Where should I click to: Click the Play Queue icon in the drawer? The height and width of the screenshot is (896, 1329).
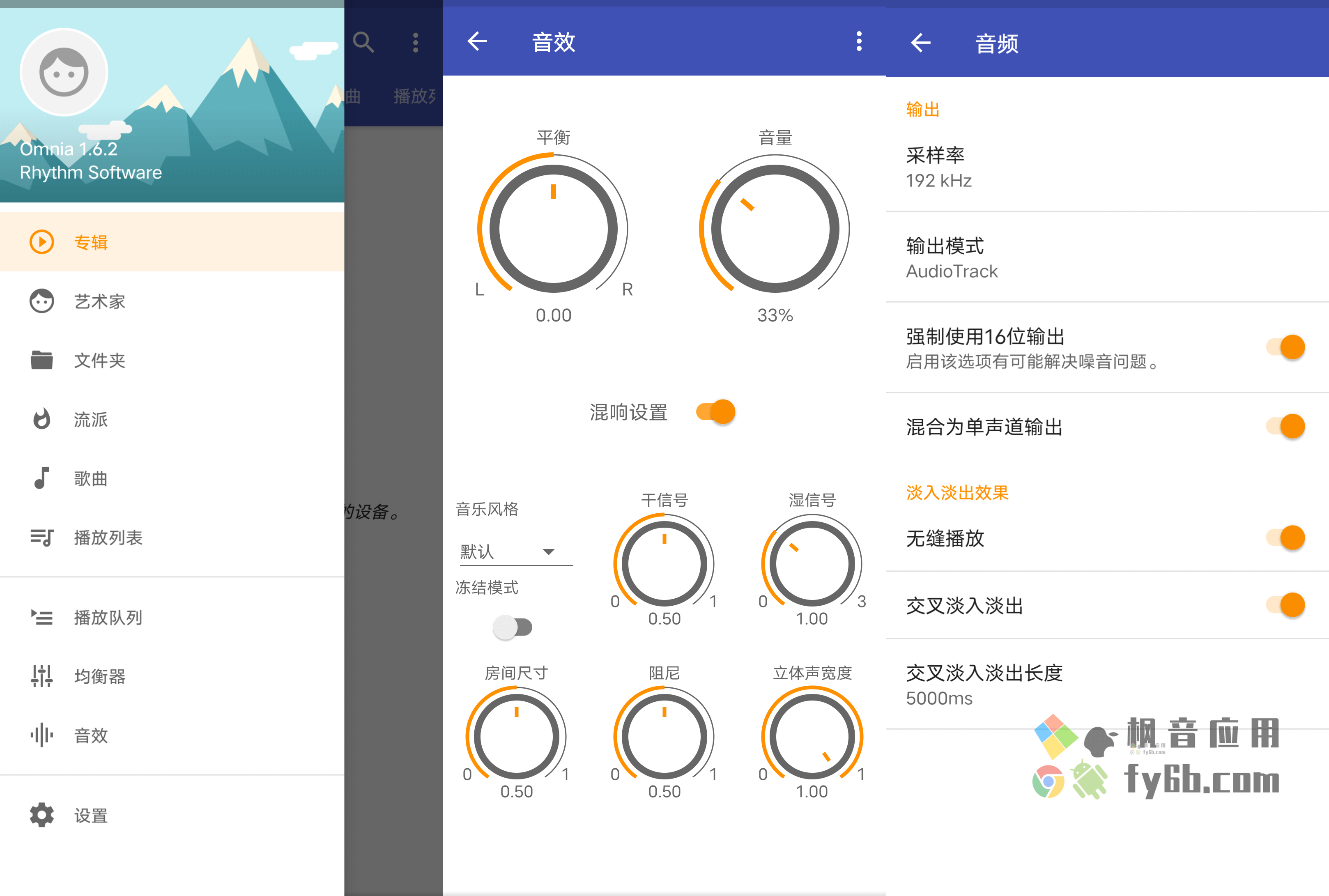[x=42, y=617]
